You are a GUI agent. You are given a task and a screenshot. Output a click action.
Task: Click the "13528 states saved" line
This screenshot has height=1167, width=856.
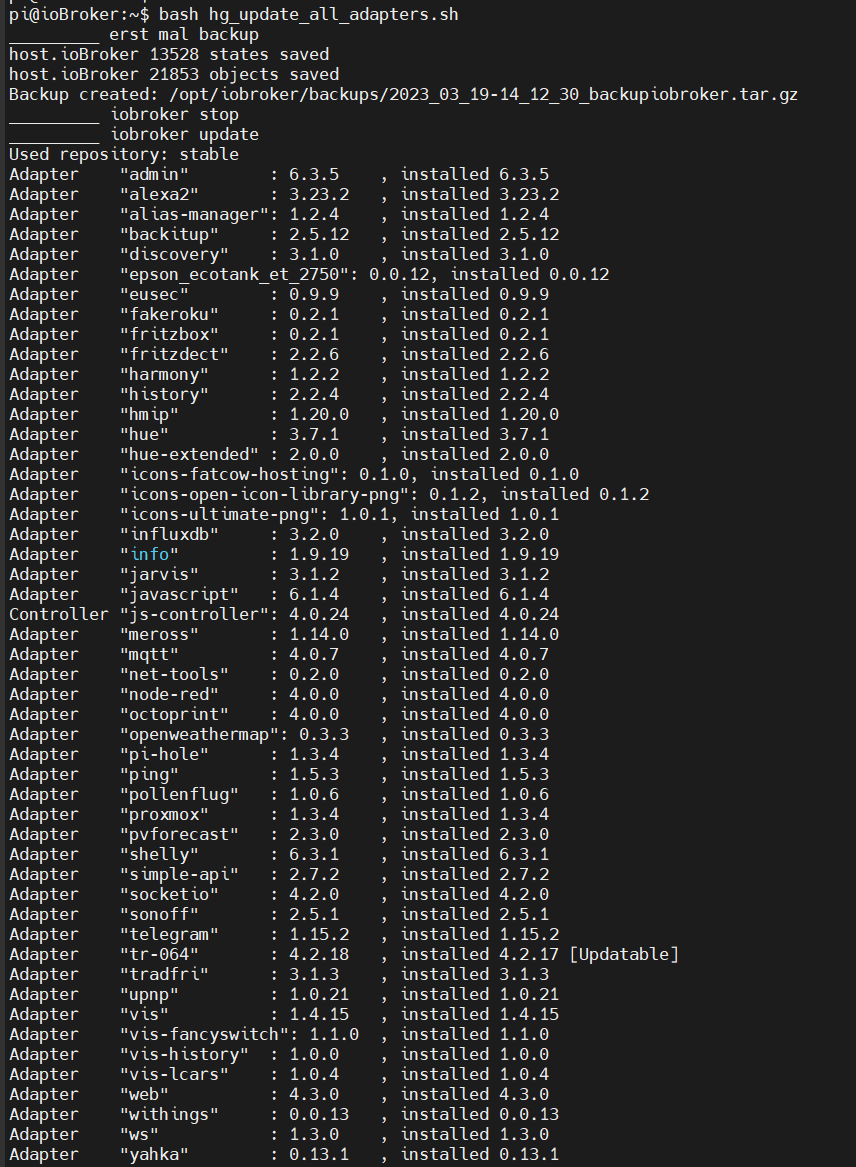click(x=169, y=55)
